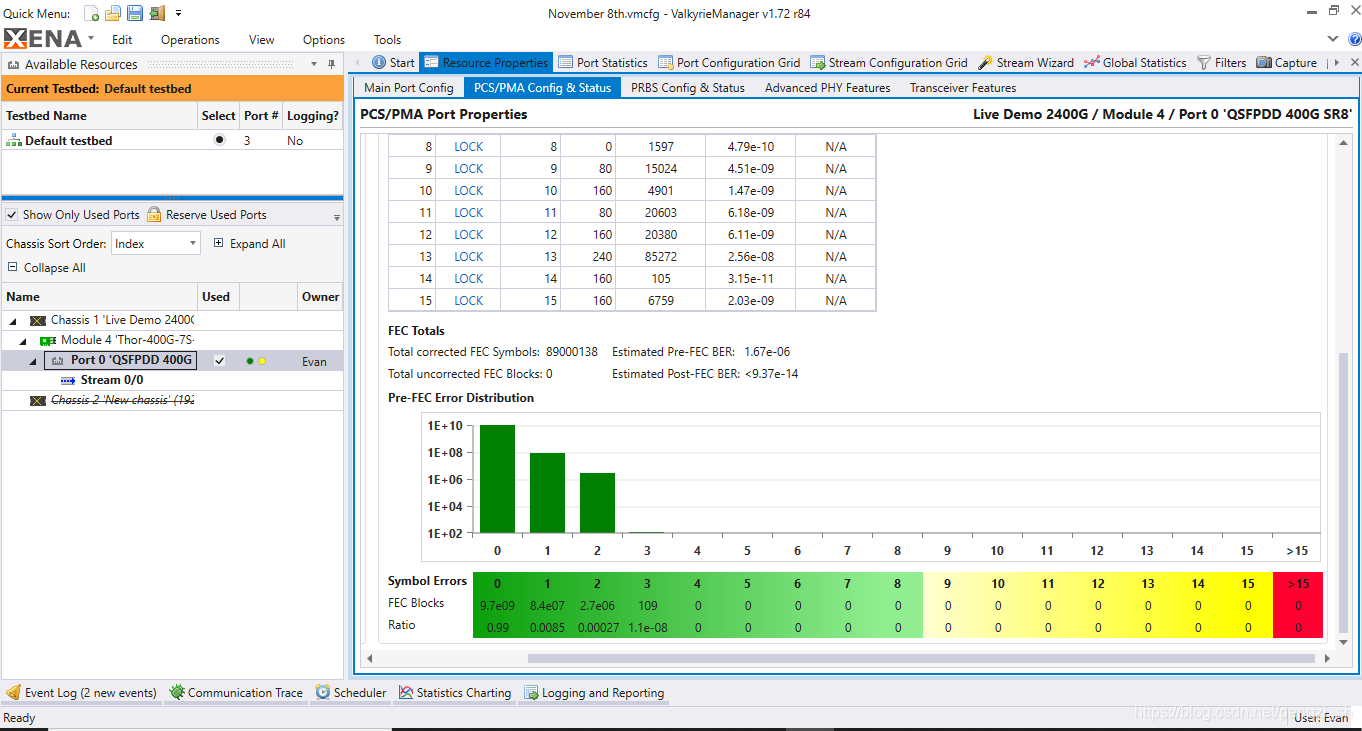Click the New configuration icon in Quick Menu
The image size is (1362, 731).
[91, 13]
